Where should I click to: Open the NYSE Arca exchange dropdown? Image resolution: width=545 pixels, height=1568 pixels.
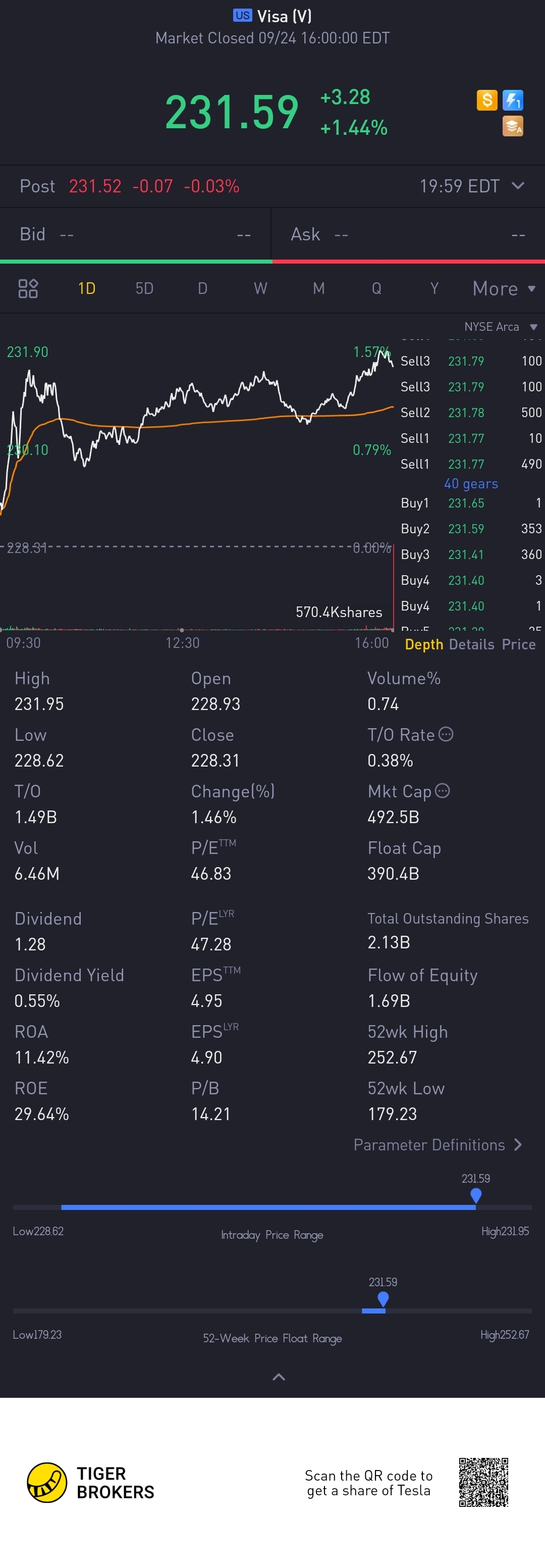500,327
